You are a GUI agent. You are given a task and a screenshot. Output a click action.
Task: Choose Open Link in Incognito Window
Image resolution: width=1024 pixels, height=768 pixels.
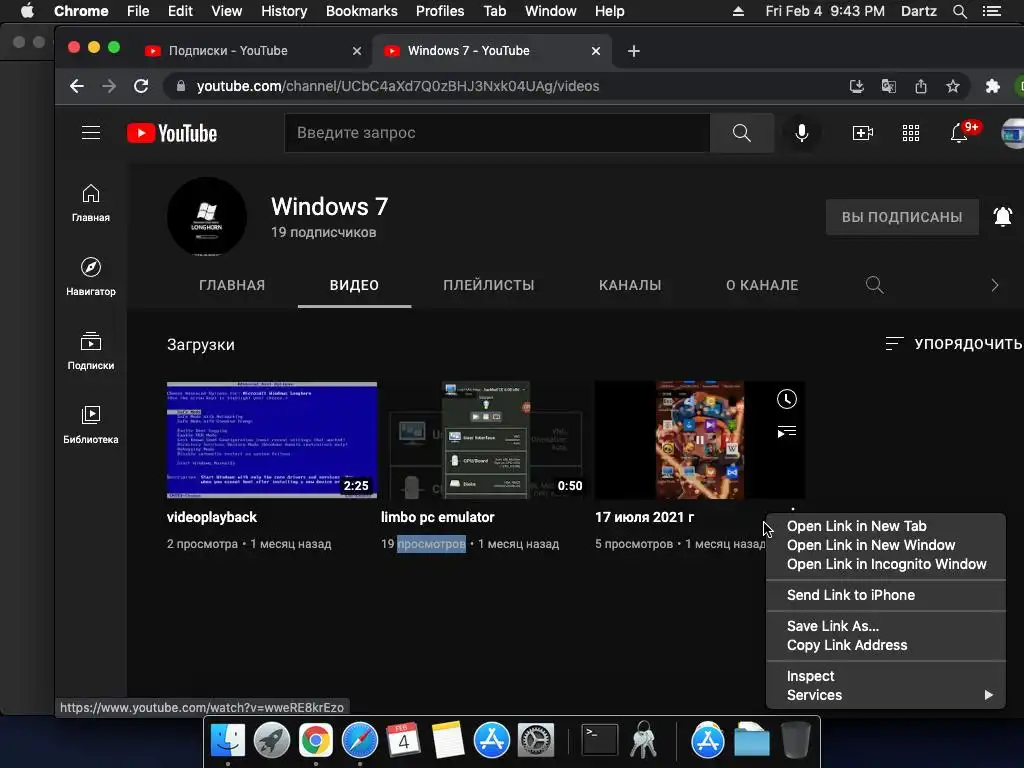[886, 564]
